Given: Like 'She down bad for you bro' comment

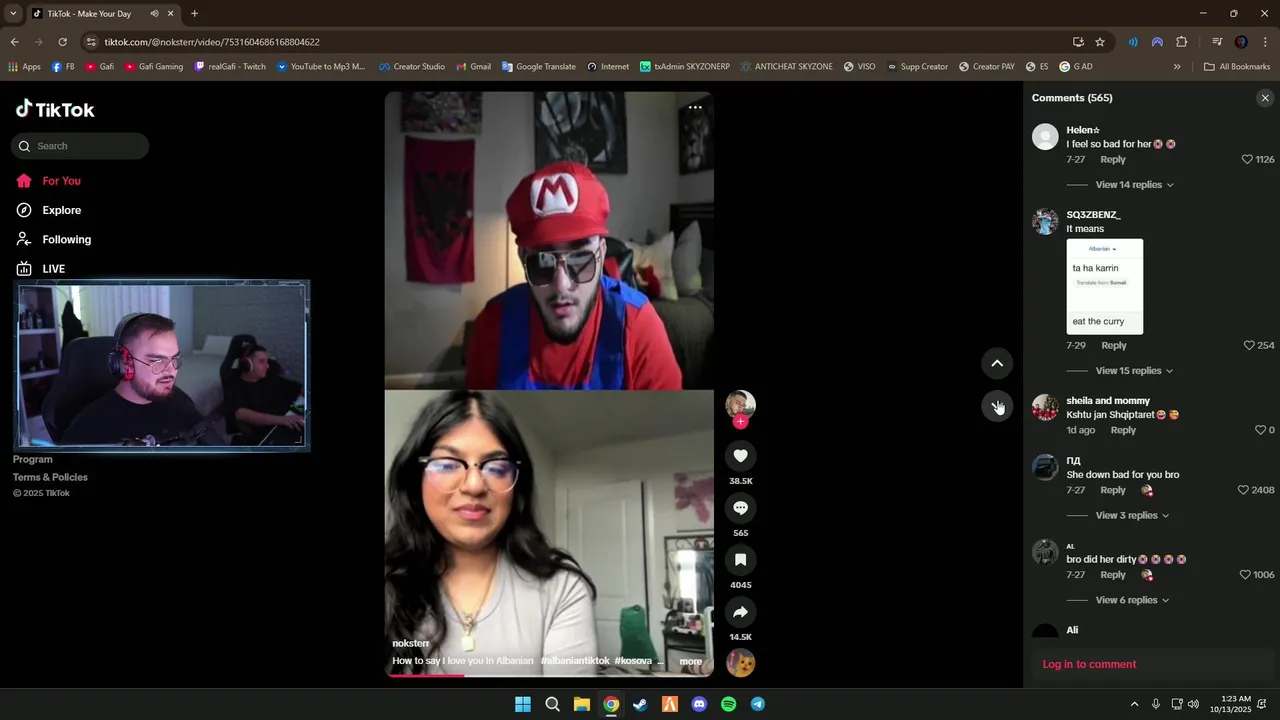Looking at the screenshot, I should (x=1243, y=491).
